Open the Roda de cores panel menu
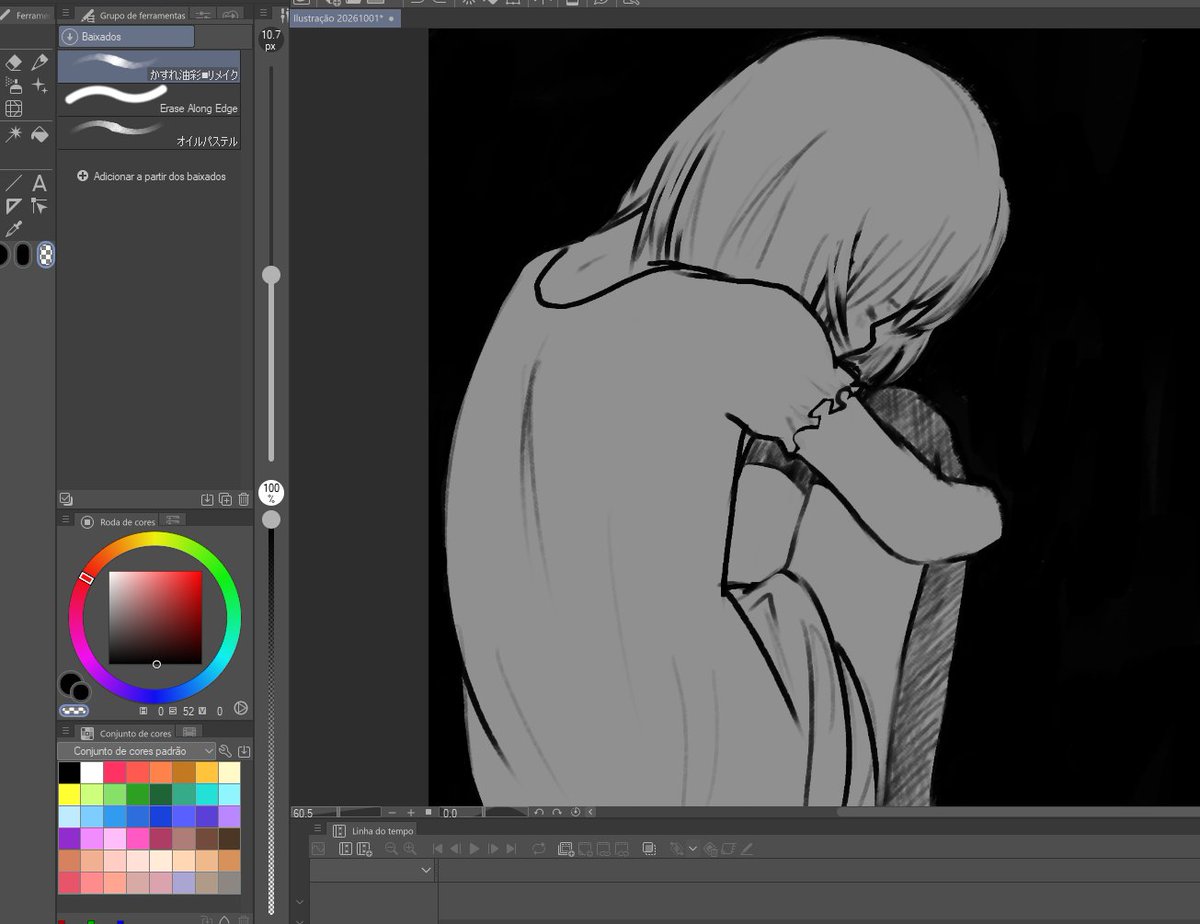This screenshot has height=924, width=1200. [66, 520]
